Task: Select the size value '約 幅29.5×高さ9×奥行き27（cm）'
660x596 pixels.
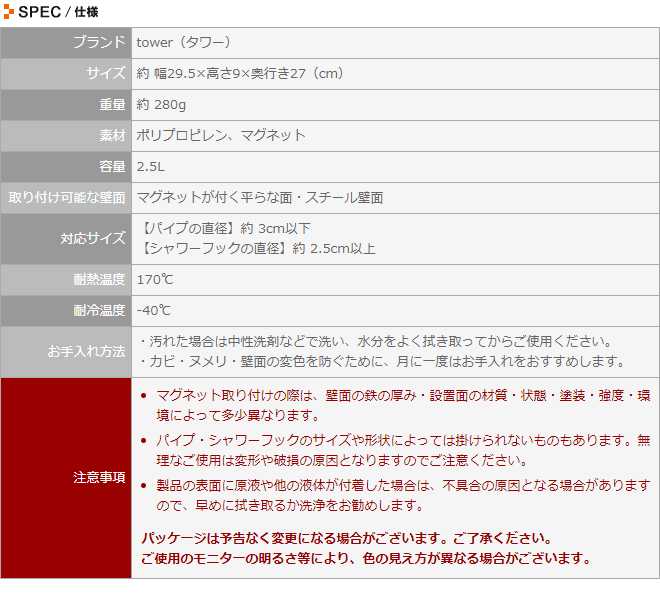Action: click(x=240, y=74)
